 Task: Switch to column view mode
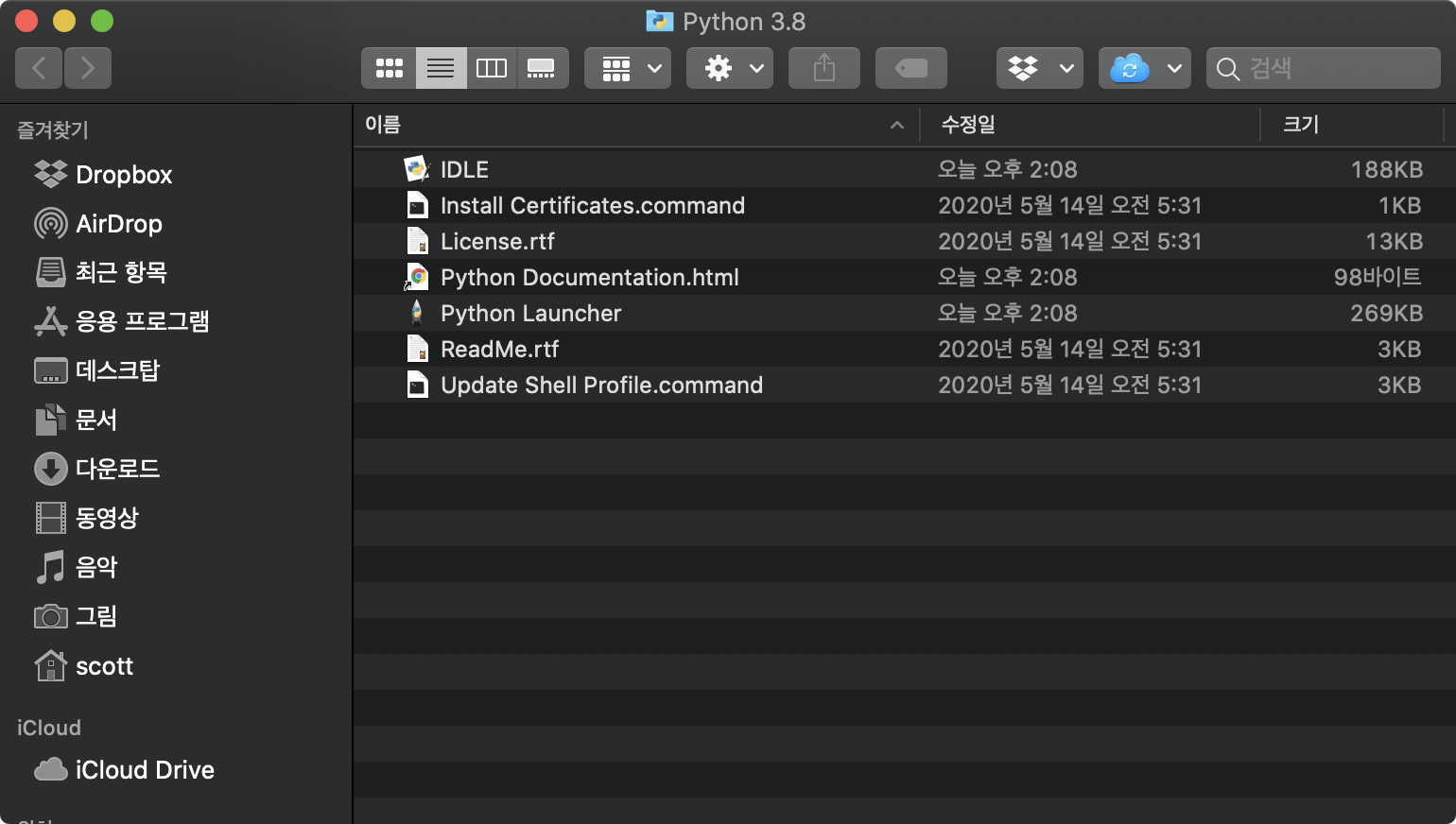tap(492, 68)
